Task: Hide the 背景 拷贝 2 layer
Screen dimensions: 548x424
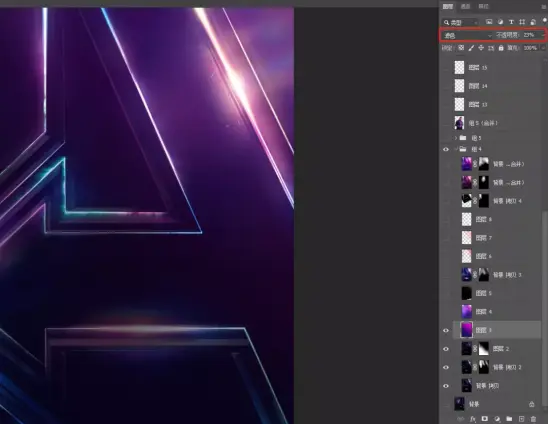Action: coord(446,367)
